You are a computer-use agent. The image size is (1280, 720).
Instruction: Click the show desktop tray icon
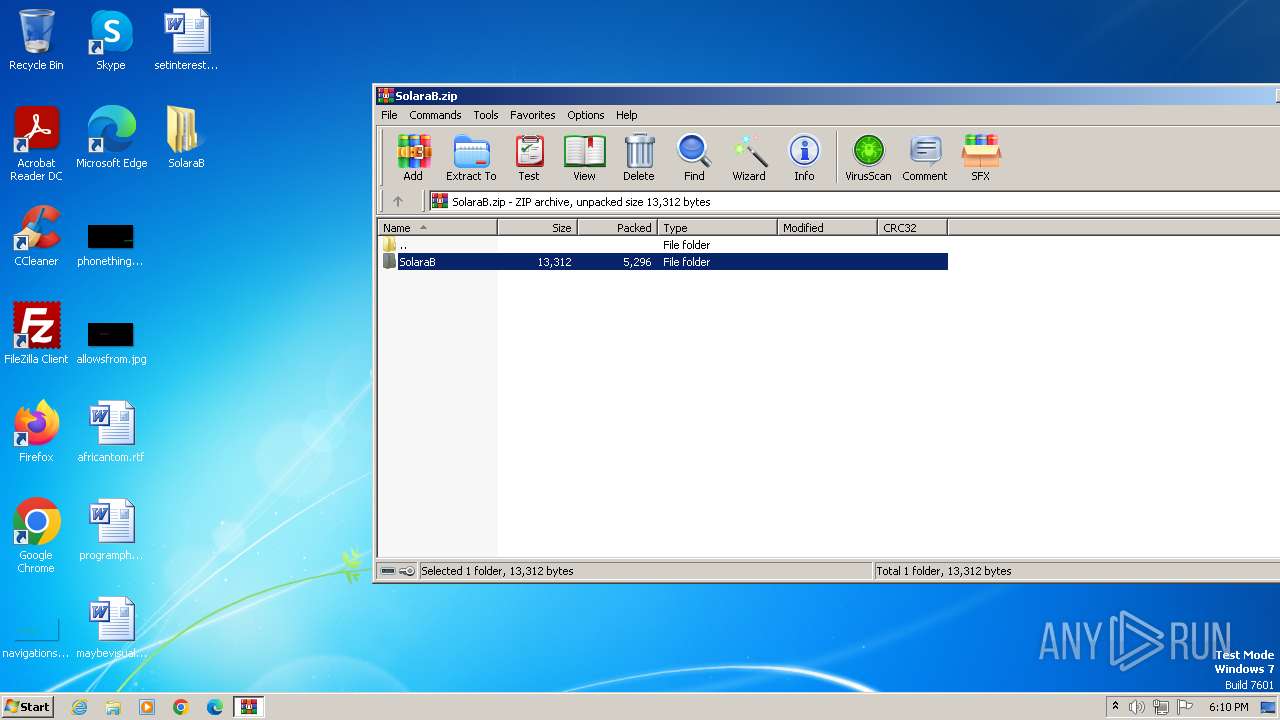coord(1269,707)
